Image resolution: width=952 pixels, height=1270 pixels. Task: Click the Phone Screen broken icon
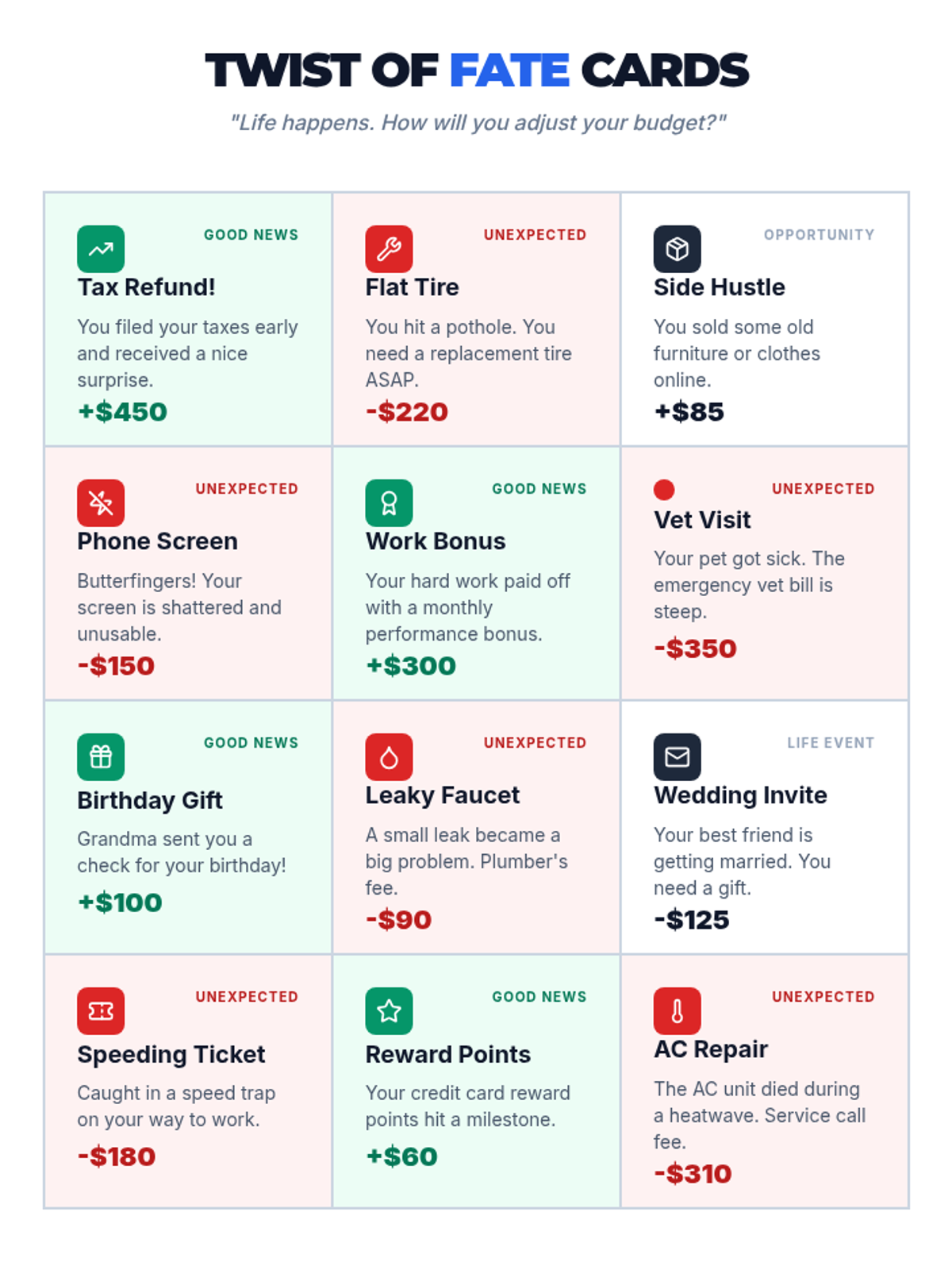(x=101, y=503)
